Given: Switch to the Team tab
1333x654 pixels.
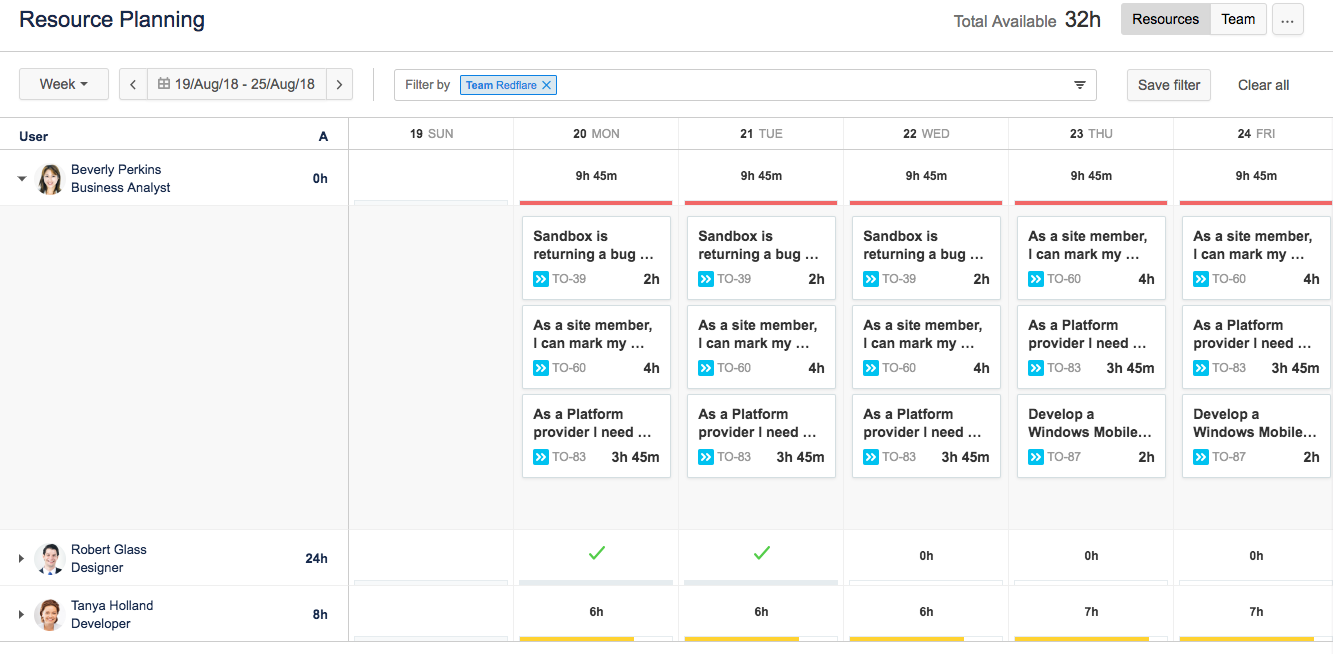Looking at the screenshot, I should pos(1238,18).
